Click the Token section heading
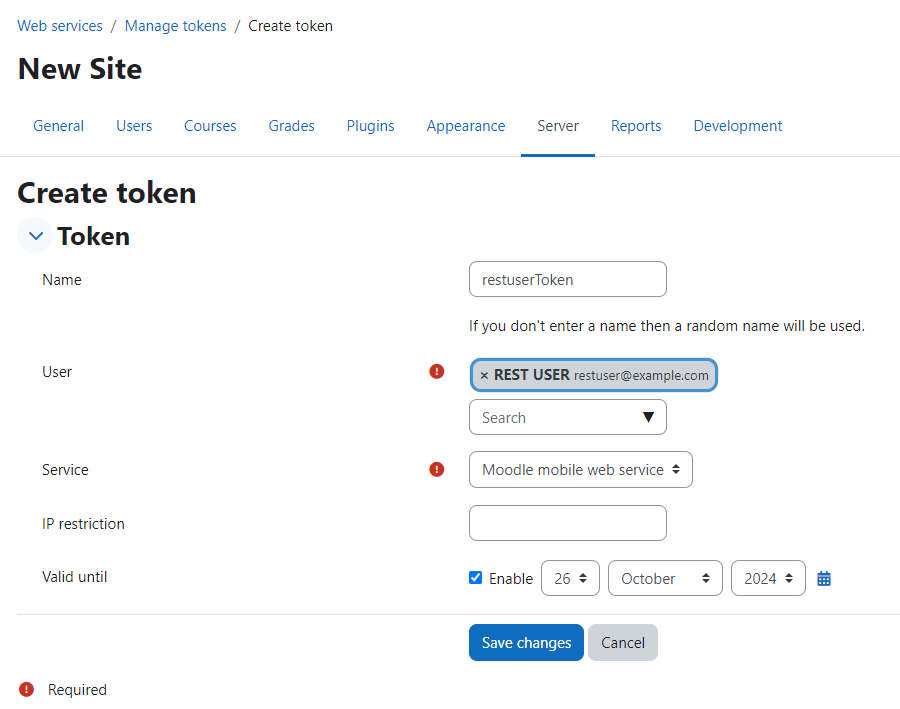This screenshot has height=709, width=900. (x=94, y=236)
